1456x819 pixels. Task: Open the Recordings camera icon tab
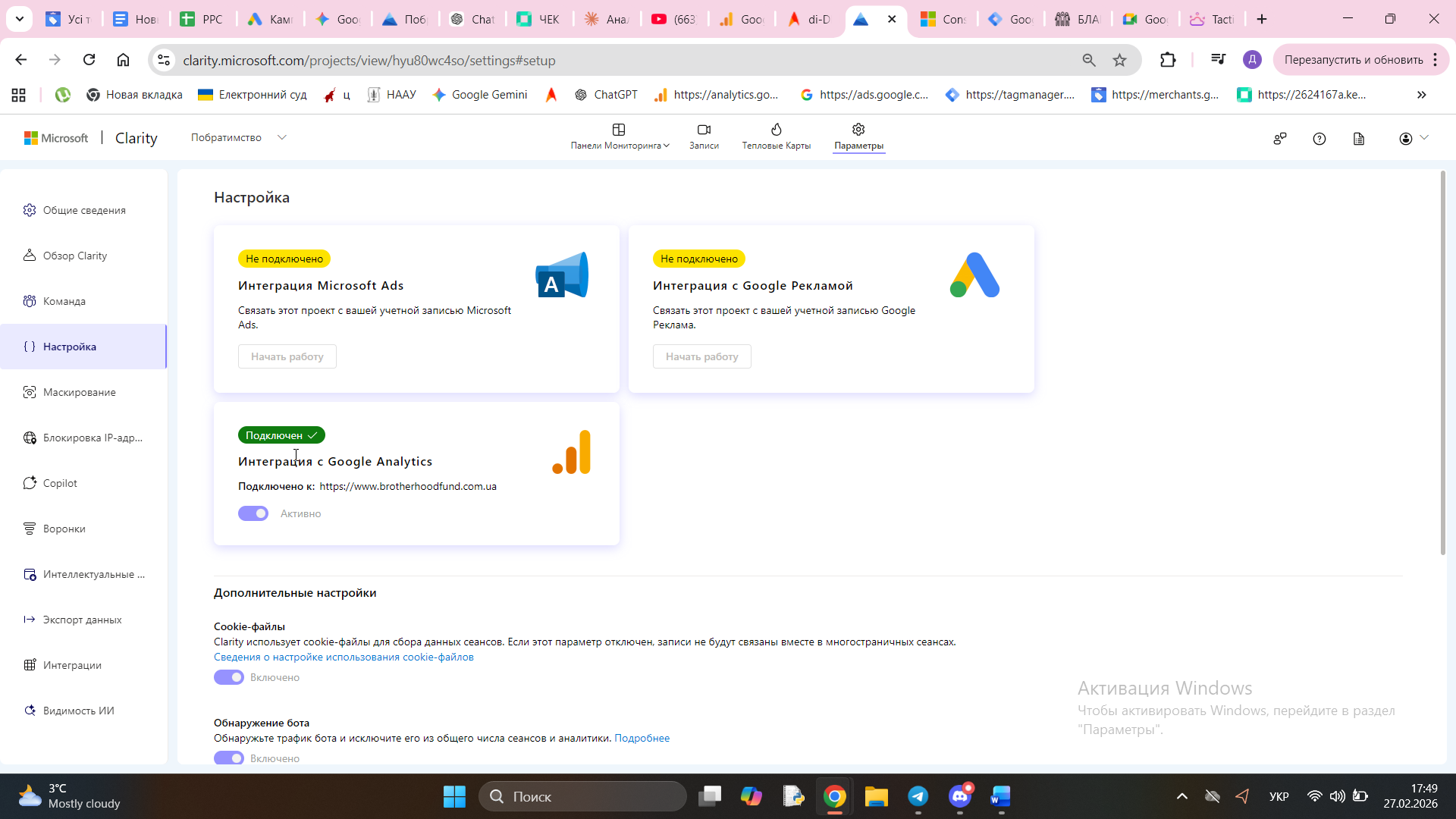coord(704,136)
